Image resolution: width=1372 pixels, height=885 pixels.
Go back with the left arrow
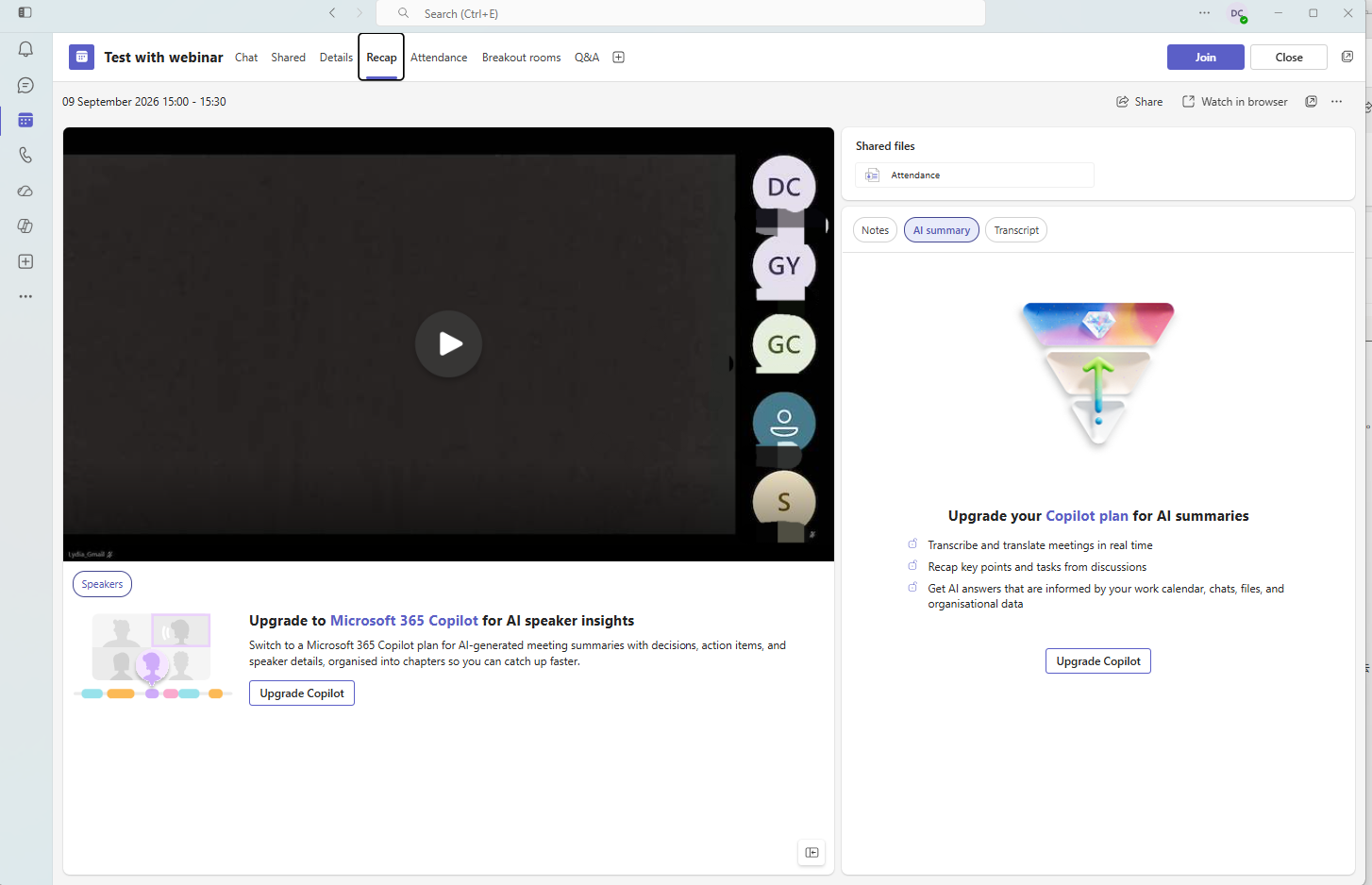click(x=332, y=13)
